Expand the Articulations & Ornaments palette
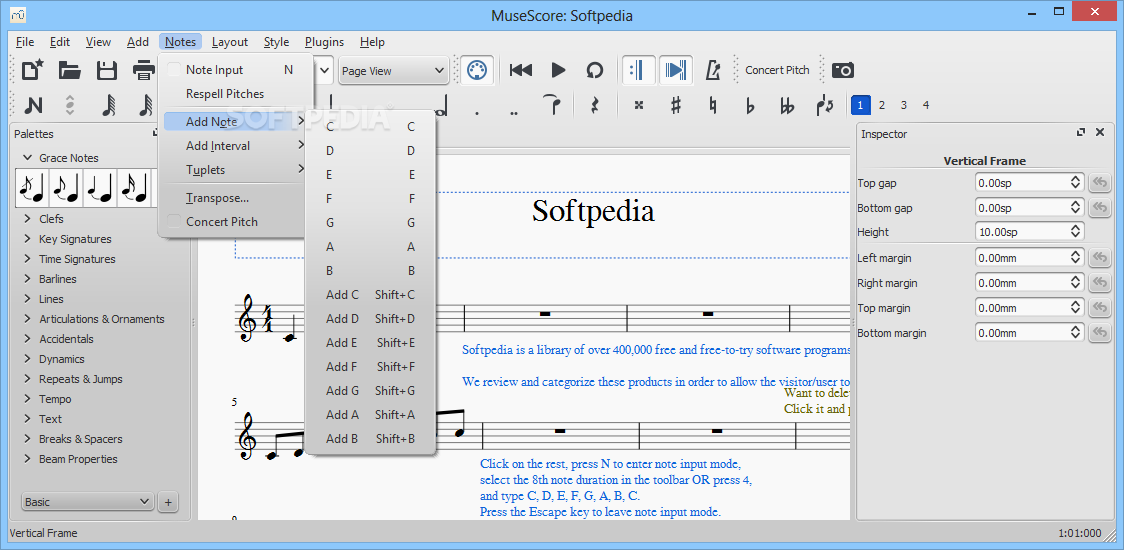Screen dimensions: 1124x550 [x=27, y=319]
